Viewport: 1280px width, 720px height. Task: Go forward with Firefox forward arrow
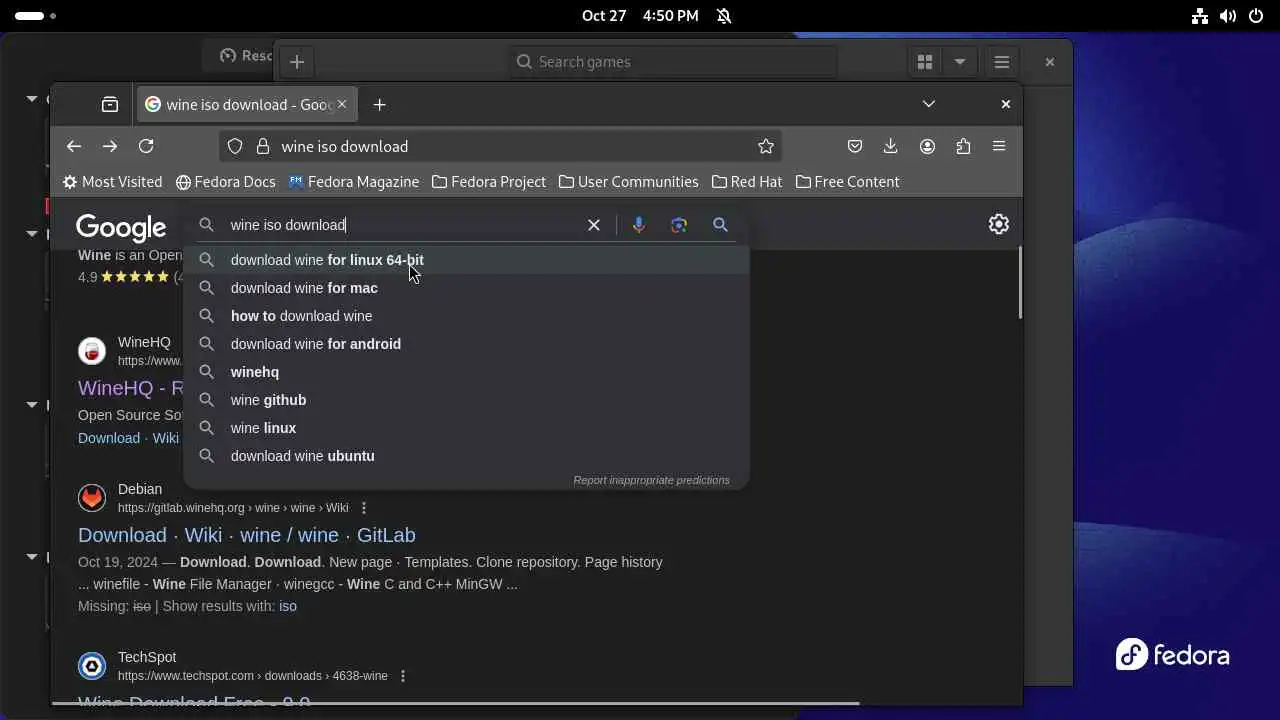(x=110, y=146)
